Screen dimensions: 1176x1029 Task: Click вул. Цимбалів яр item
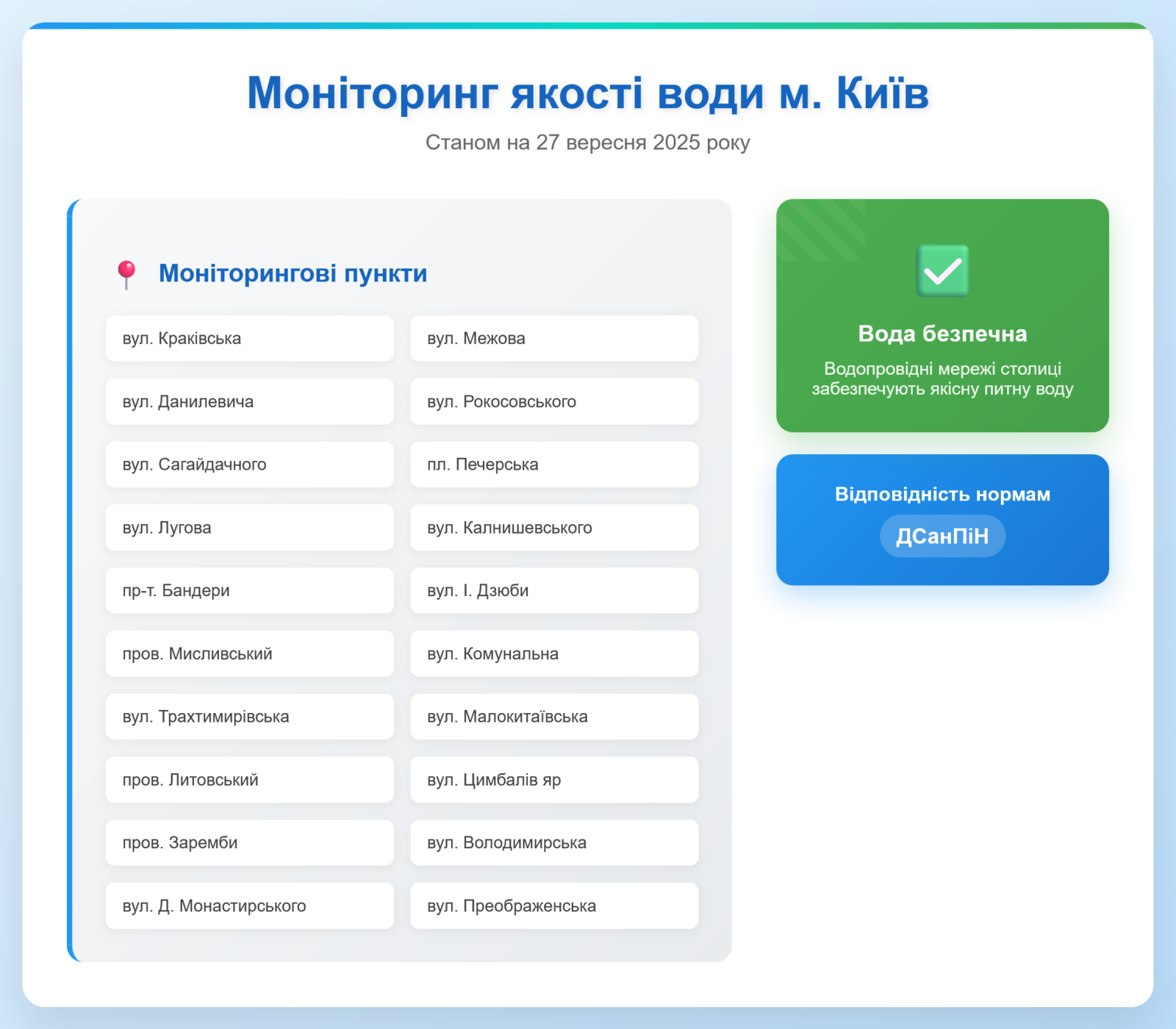pos(553,780)
